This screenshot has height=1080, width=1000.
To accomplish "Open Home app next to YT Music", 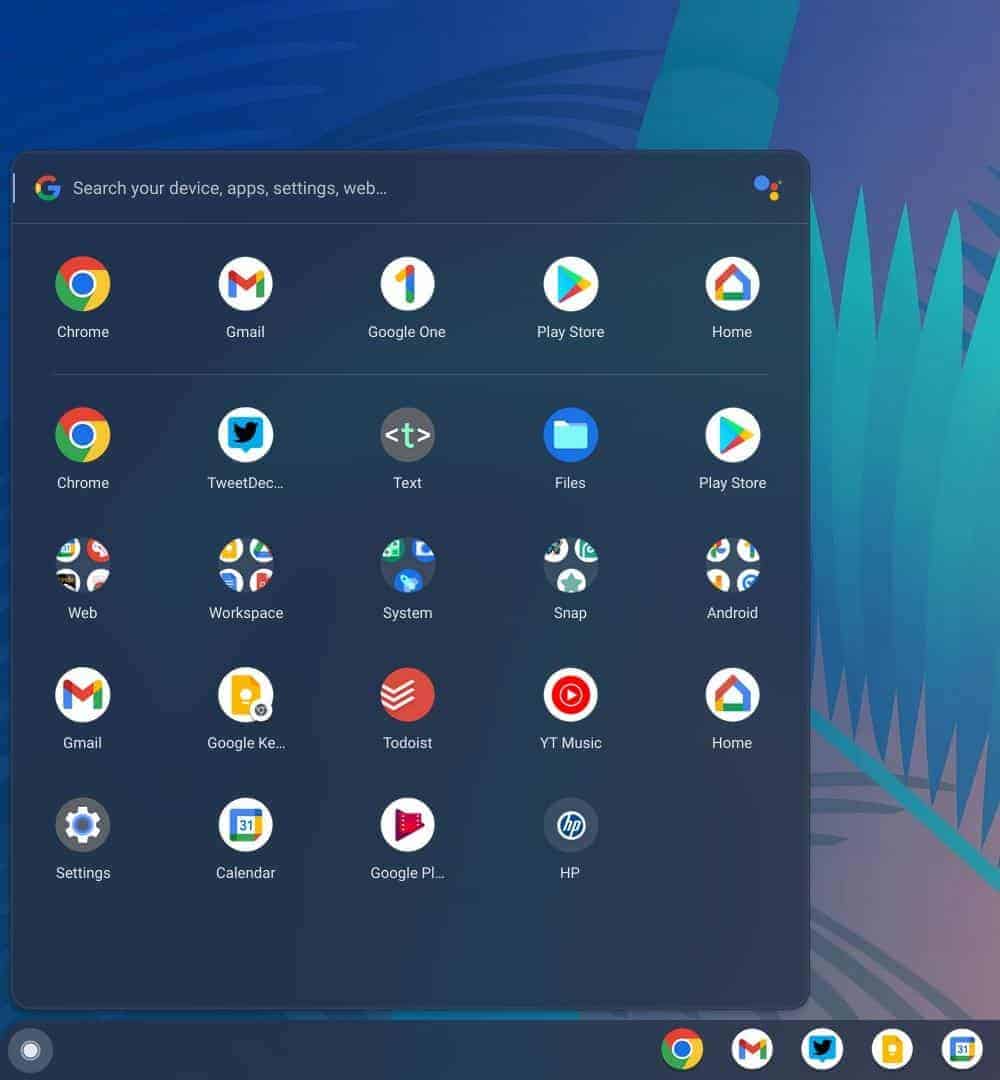I will coord(732,694).
